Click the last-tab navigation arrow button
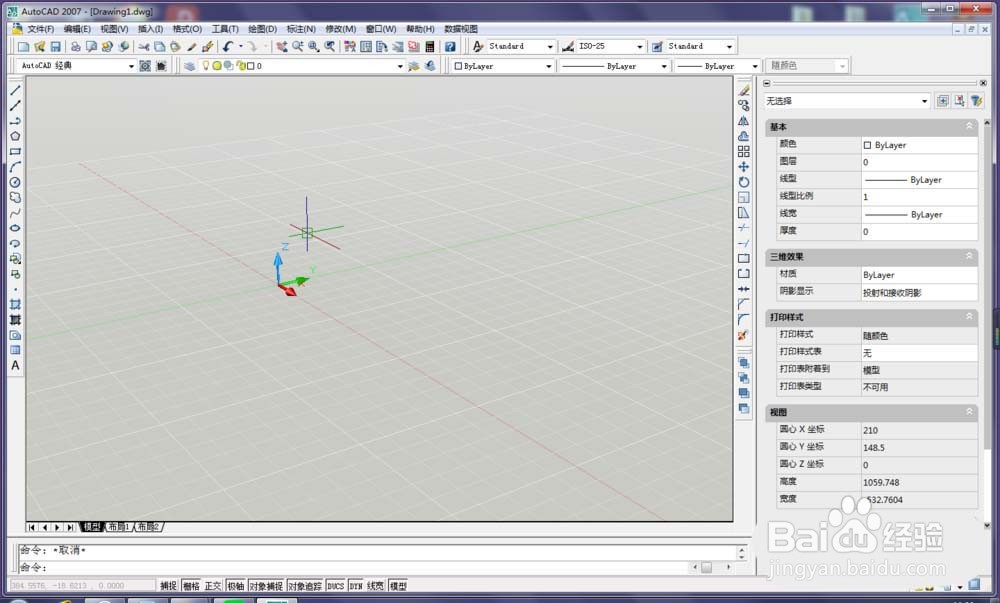The image size is (1000, 603). click(70, 527)
